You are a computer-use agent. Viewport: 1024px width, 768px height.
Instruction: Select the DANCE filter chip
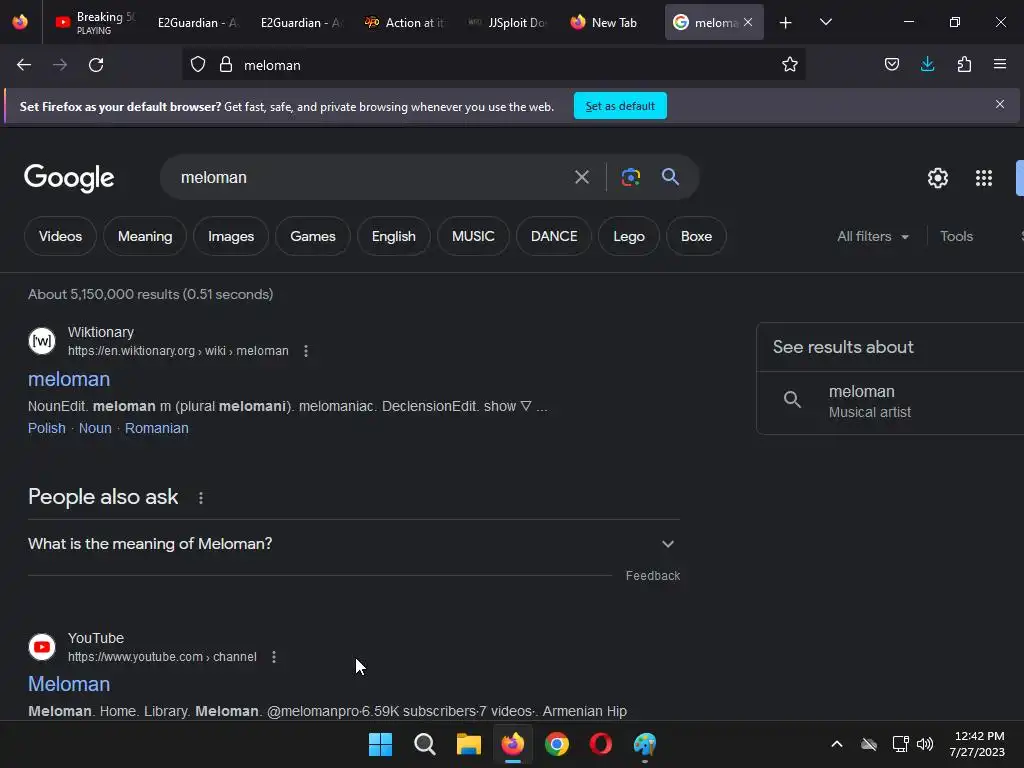[x=554, y=236]
